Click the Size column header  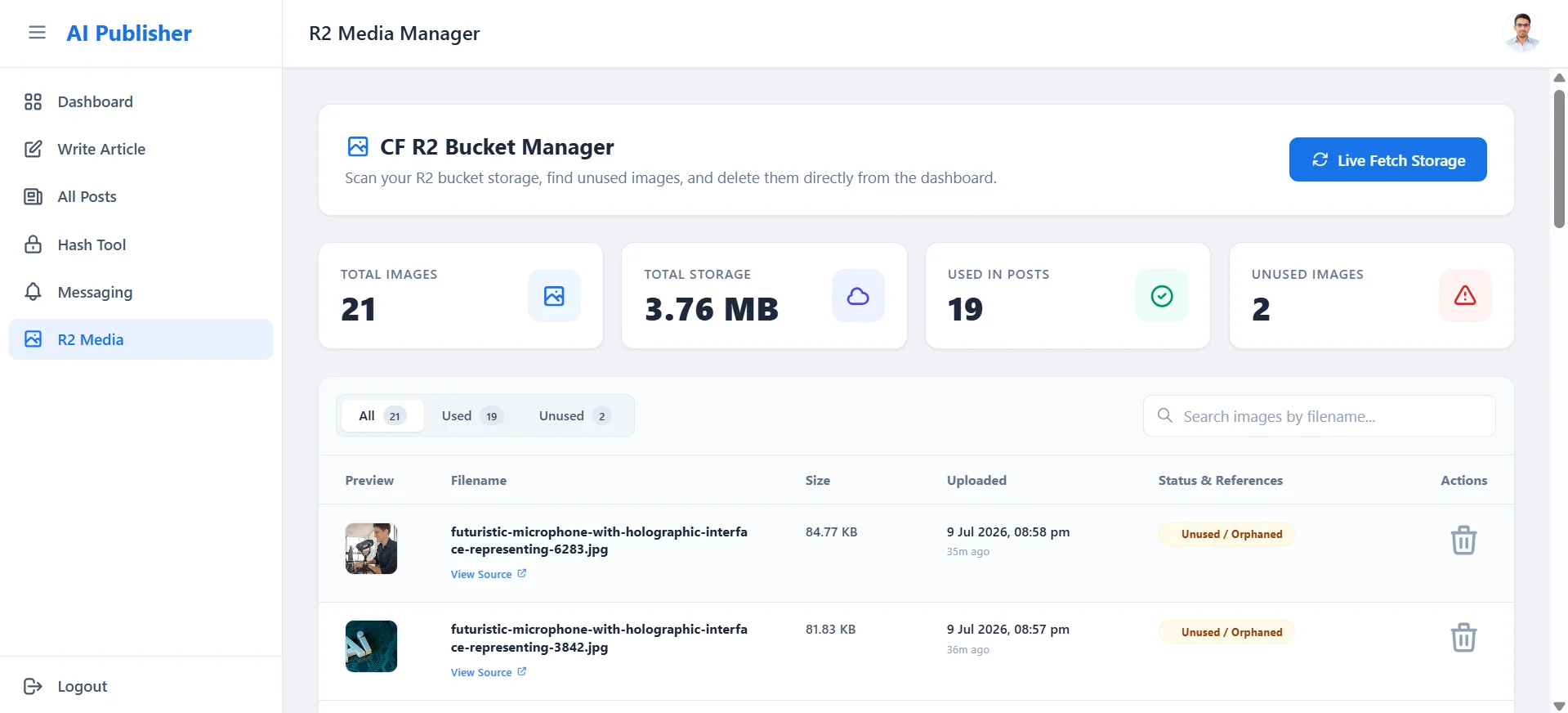point(818,480)
